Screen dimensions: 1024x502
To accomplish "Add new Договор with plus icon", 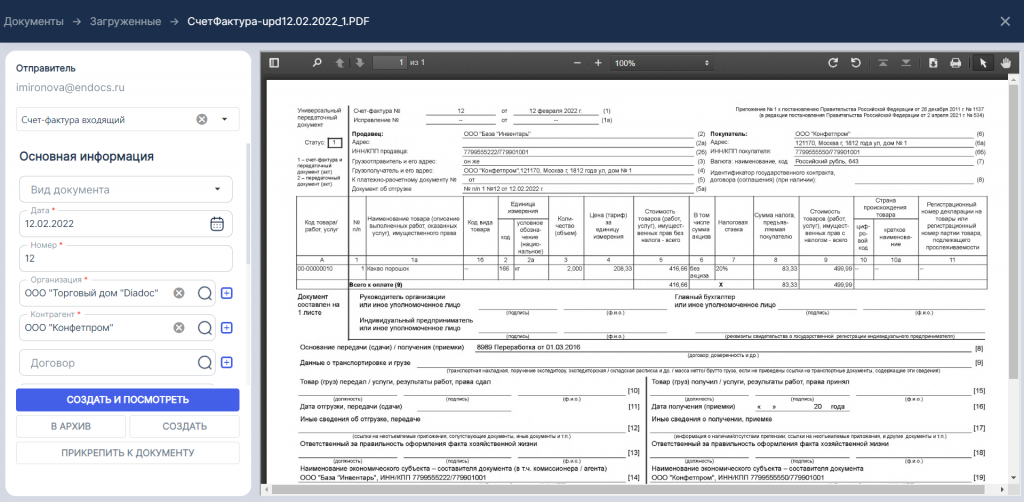I will 226,362.
